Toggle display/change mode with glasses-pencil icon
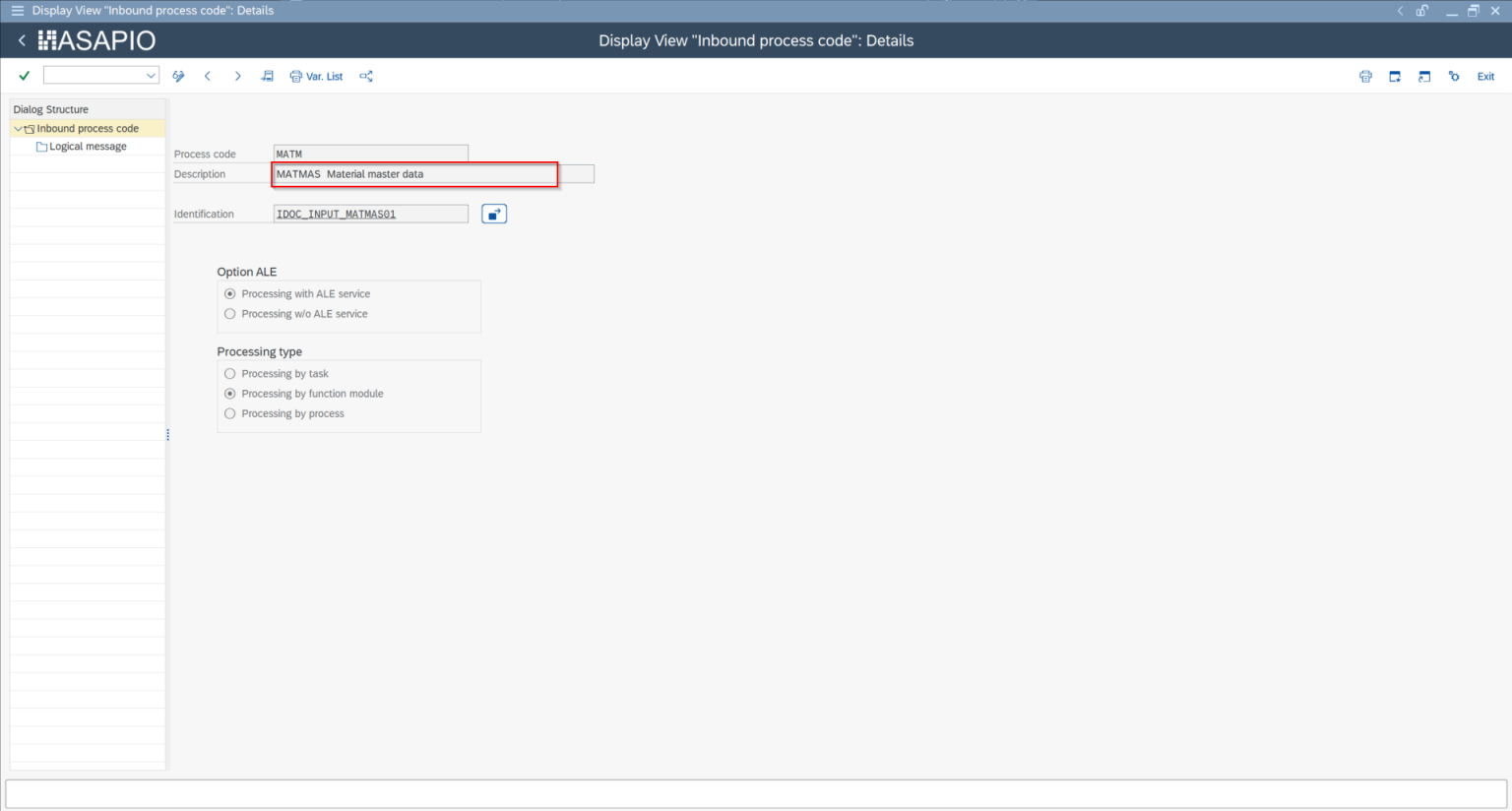This screenshot has width=1512, height=811. [178, 76]
